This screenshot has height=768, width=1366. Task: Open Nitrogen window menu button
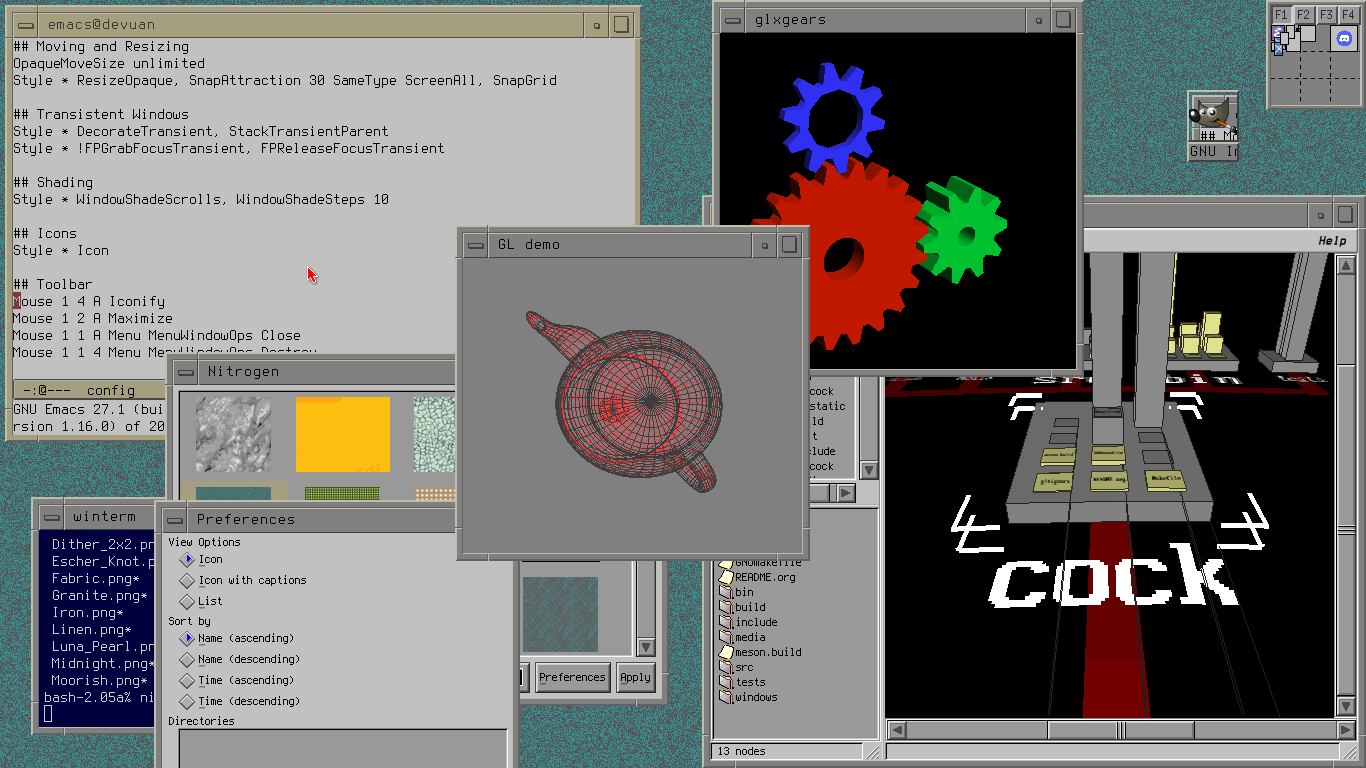(186, 371)
